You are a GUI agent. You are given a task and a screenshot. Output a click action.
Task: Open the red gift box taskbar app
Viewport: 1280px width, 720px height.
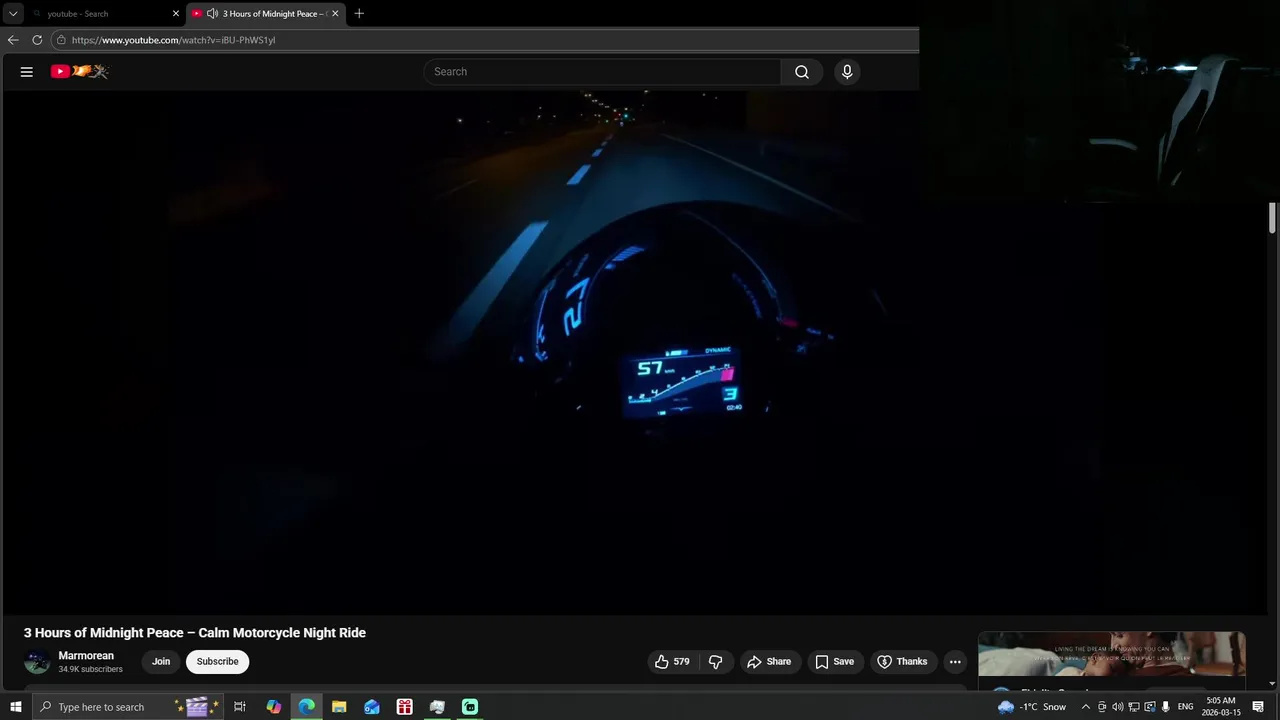pyautogui.click(x=404, y=707)
